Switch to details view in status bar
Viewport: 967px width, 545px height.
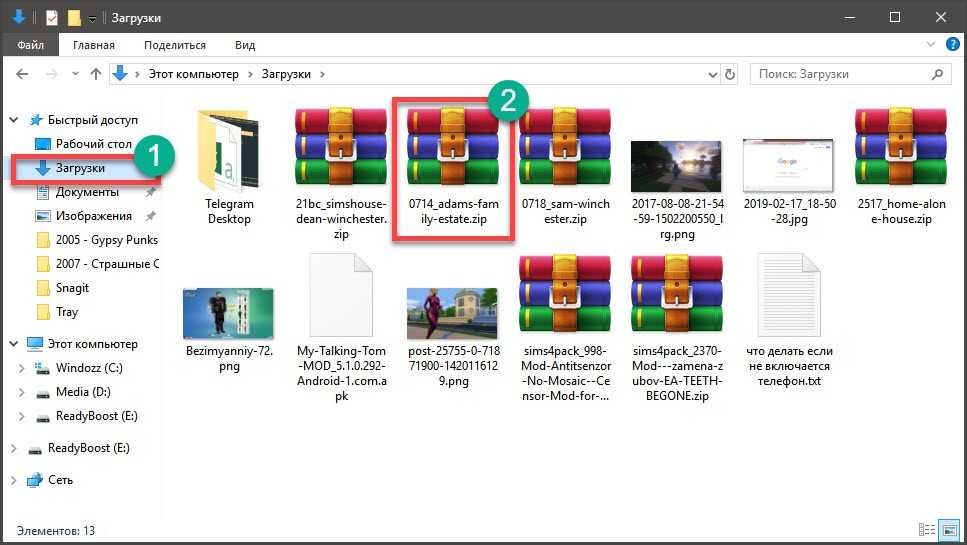(926, 530)
